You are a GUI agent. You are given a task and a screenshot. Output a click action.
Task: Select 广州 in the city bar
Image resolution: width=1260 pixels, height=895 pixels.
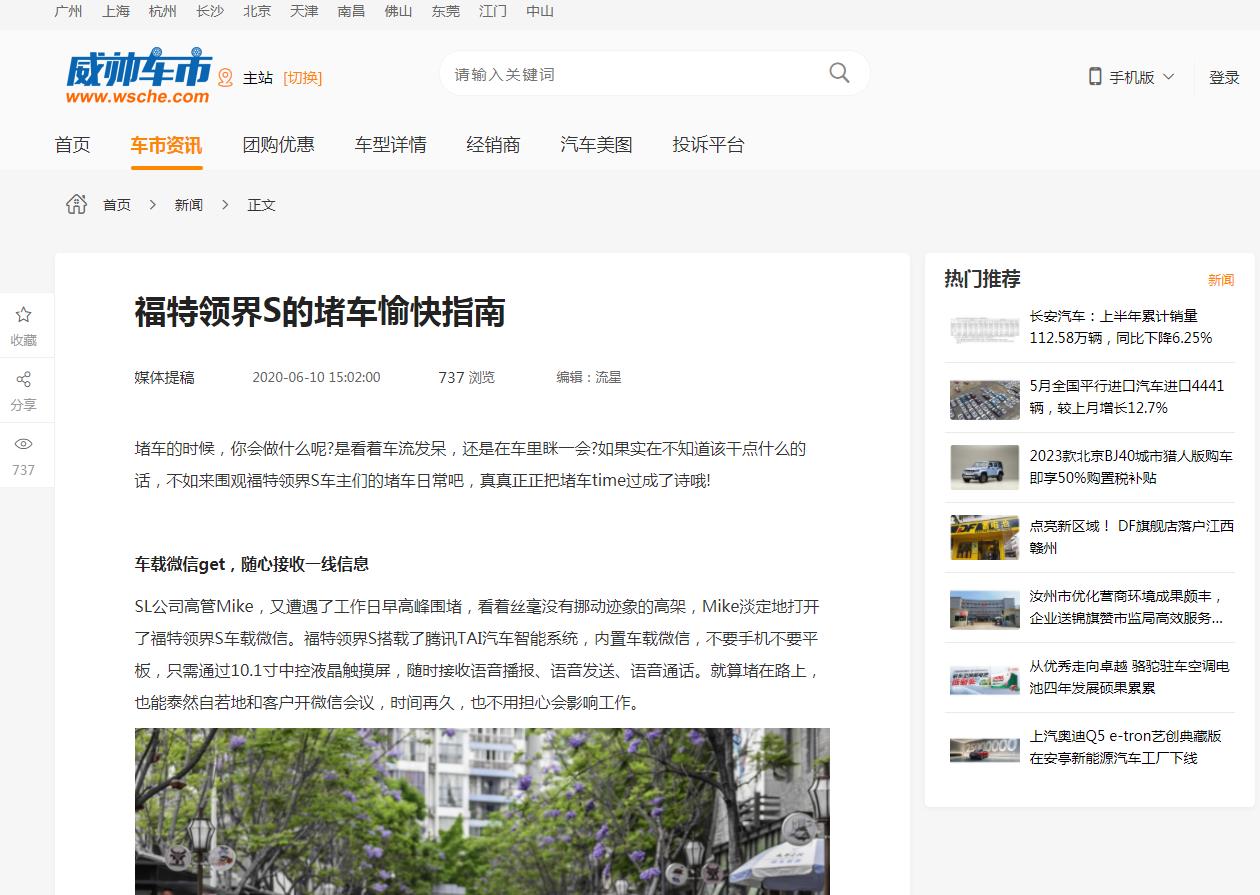click(x=68, y=11)
